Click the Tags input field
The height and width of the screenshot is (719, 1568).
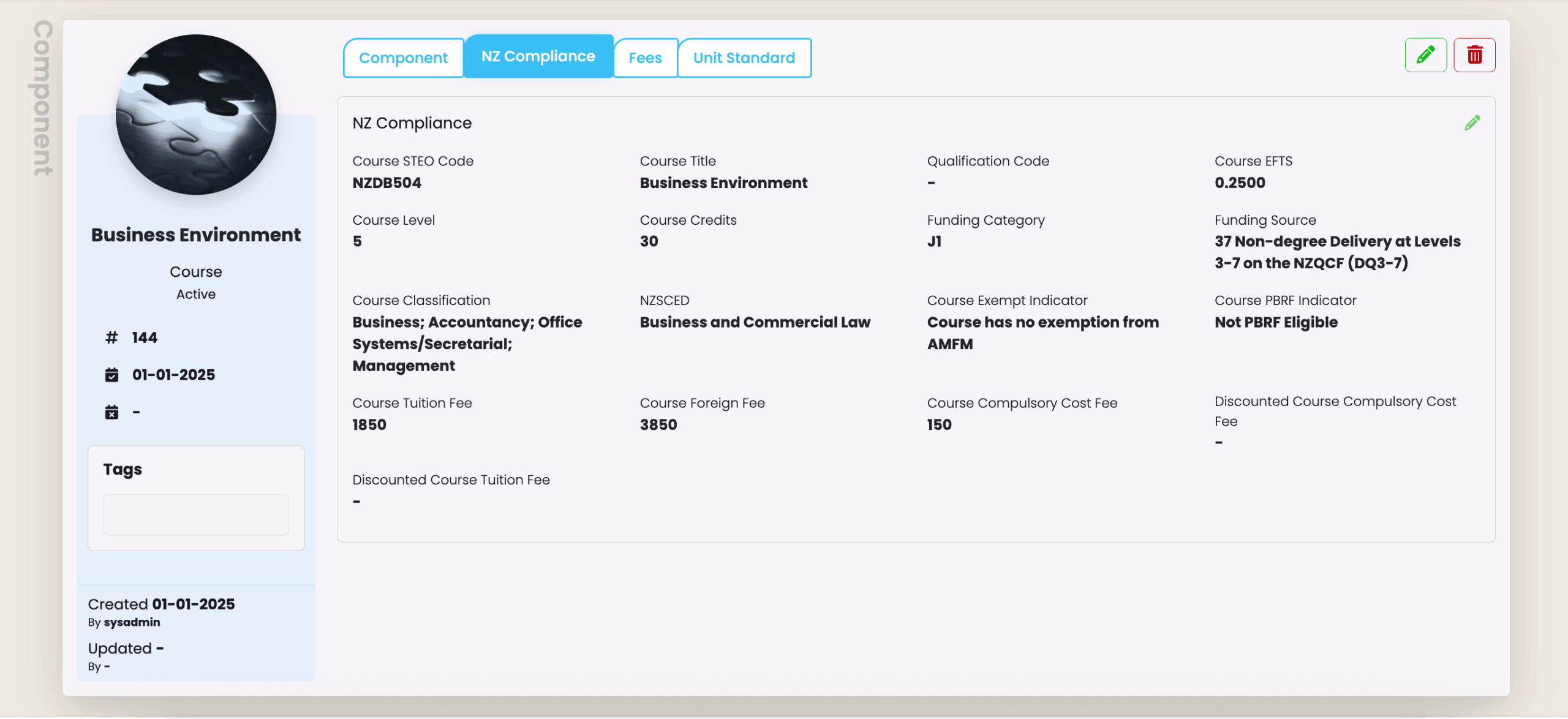196,515
